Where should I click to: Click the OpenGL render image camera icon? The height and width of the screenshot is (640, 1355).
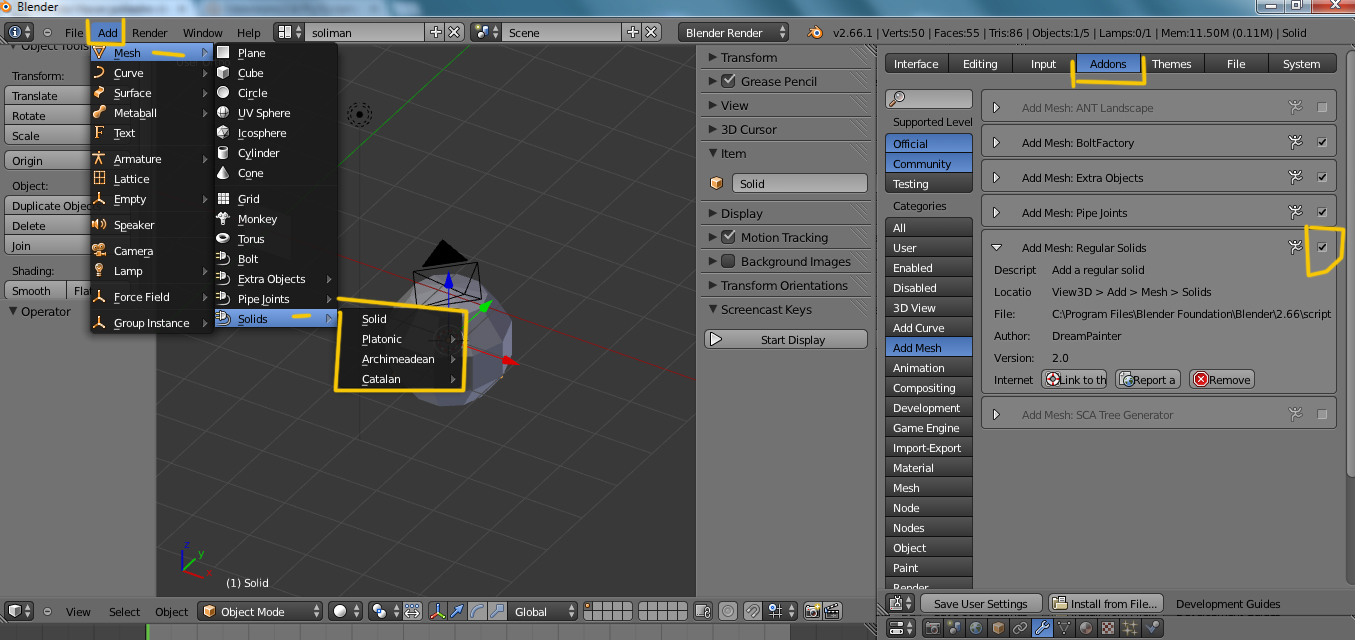pos(813,611)
